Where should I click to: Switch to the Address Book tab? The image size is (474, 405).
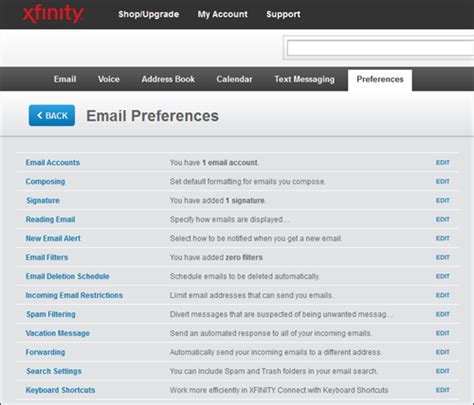pos(168,79)
